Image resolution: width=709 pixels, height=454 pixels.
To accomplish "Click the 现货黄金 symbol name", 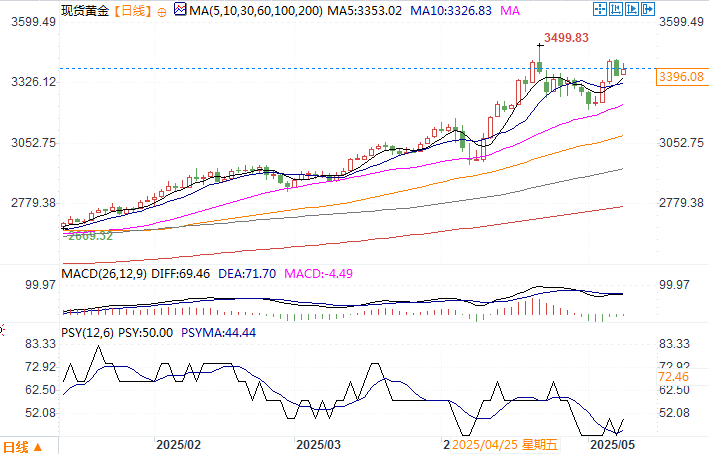I will pyautogui.click(x=85, y=10).
